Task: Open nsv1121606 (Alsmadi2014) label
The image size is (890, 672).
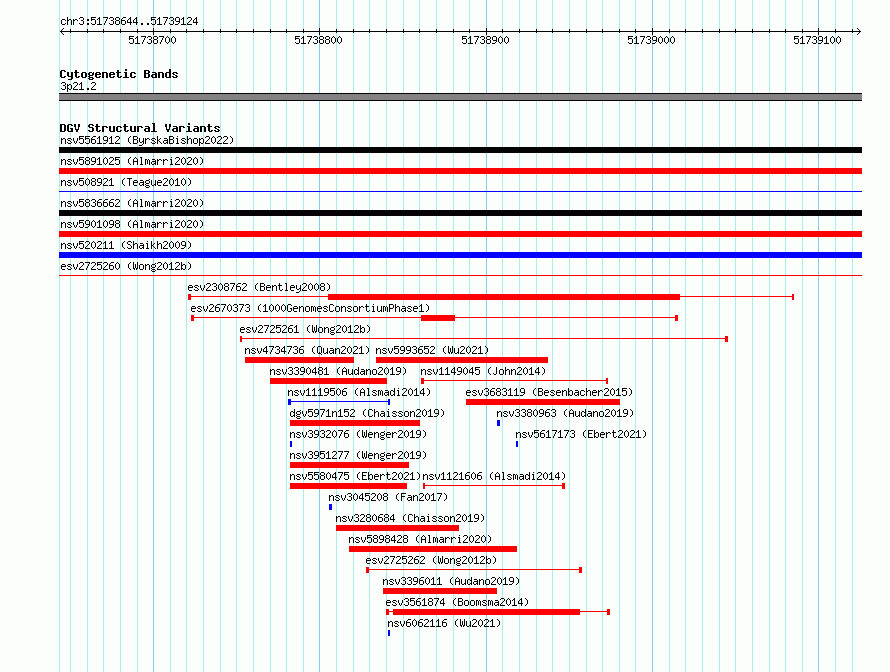Action: tap(494, 476)
